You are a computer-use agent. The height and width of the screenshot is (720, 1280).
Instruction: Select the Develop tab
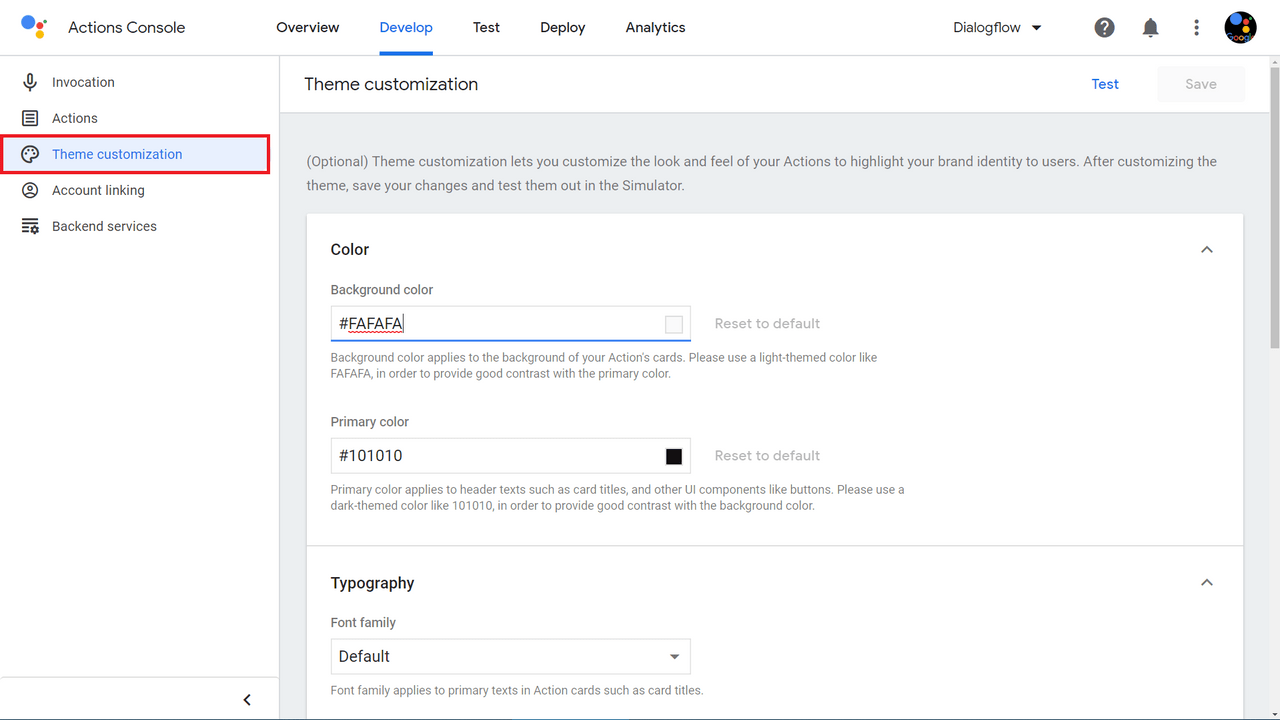click(x=406, y=28)
